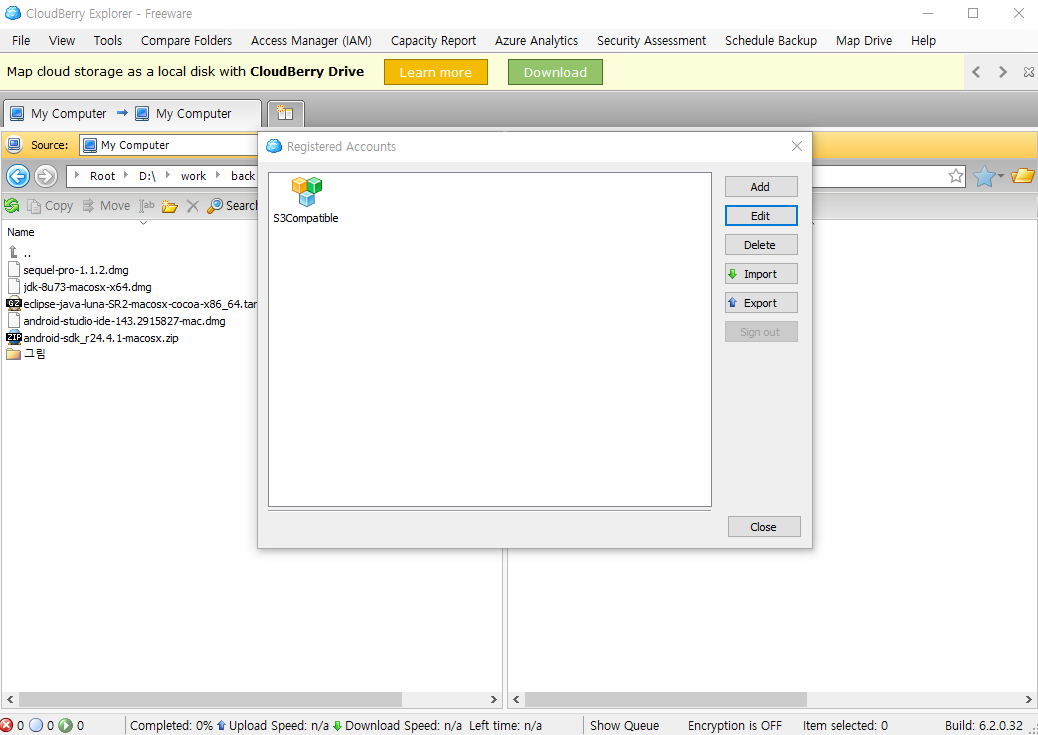Click the right arrow of left scrollbar
The width and height of the screenshot is (1038, 735).
point(494,699)
